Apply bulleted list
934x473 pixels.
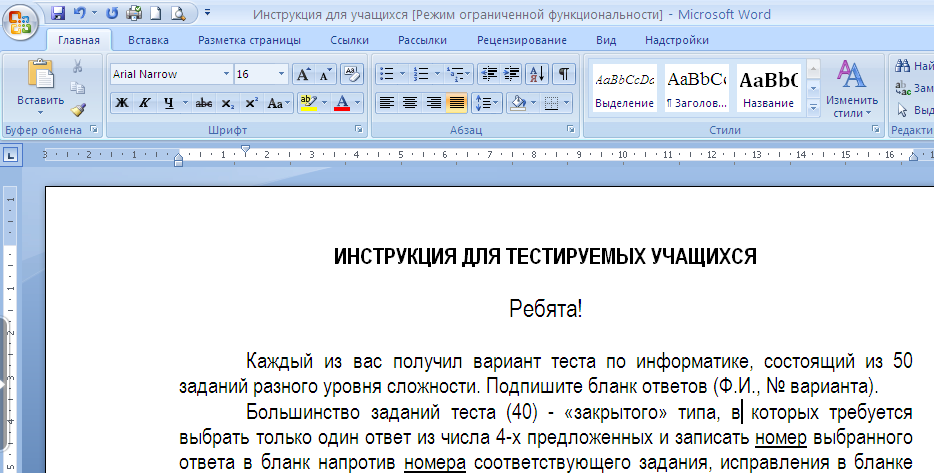click(387, 74)
